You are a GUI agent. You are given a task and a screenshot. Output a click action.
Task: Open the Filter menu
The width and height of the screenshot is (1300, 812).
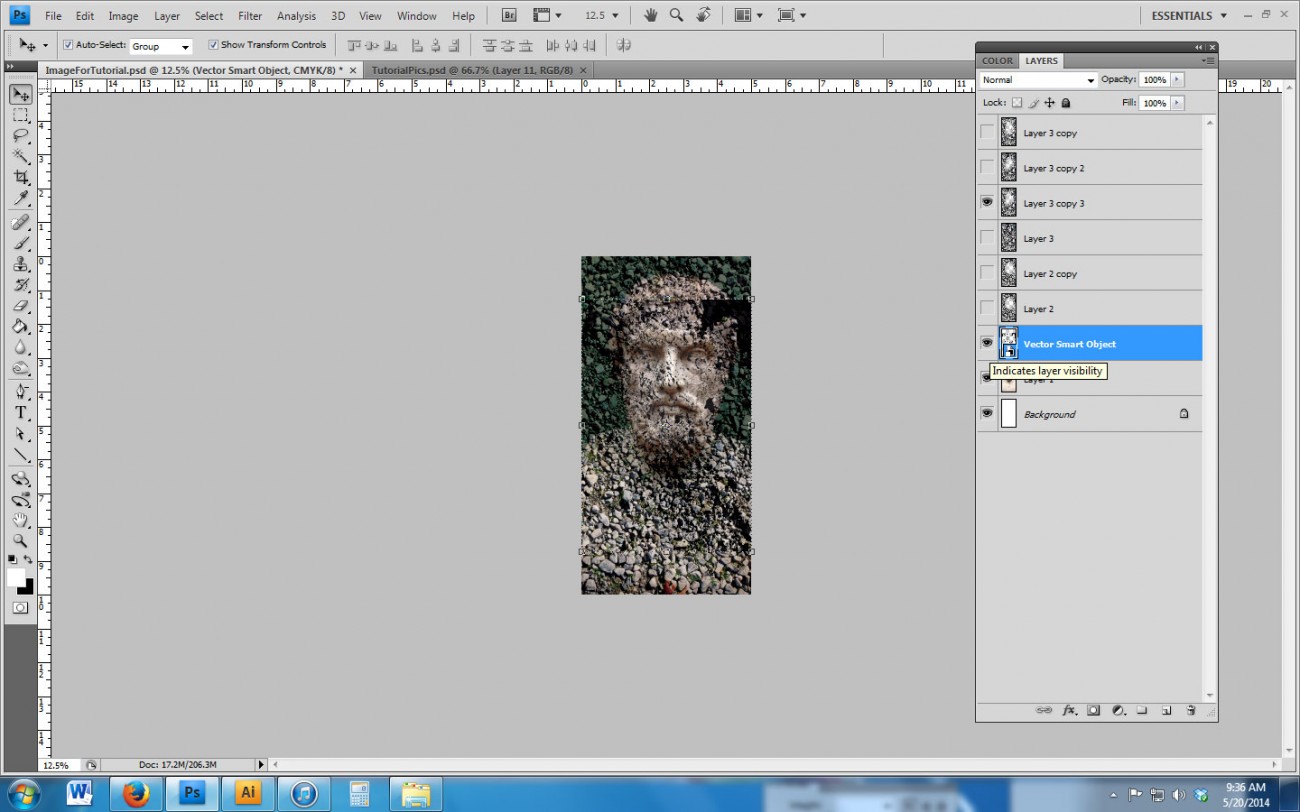tap(249, 15)
